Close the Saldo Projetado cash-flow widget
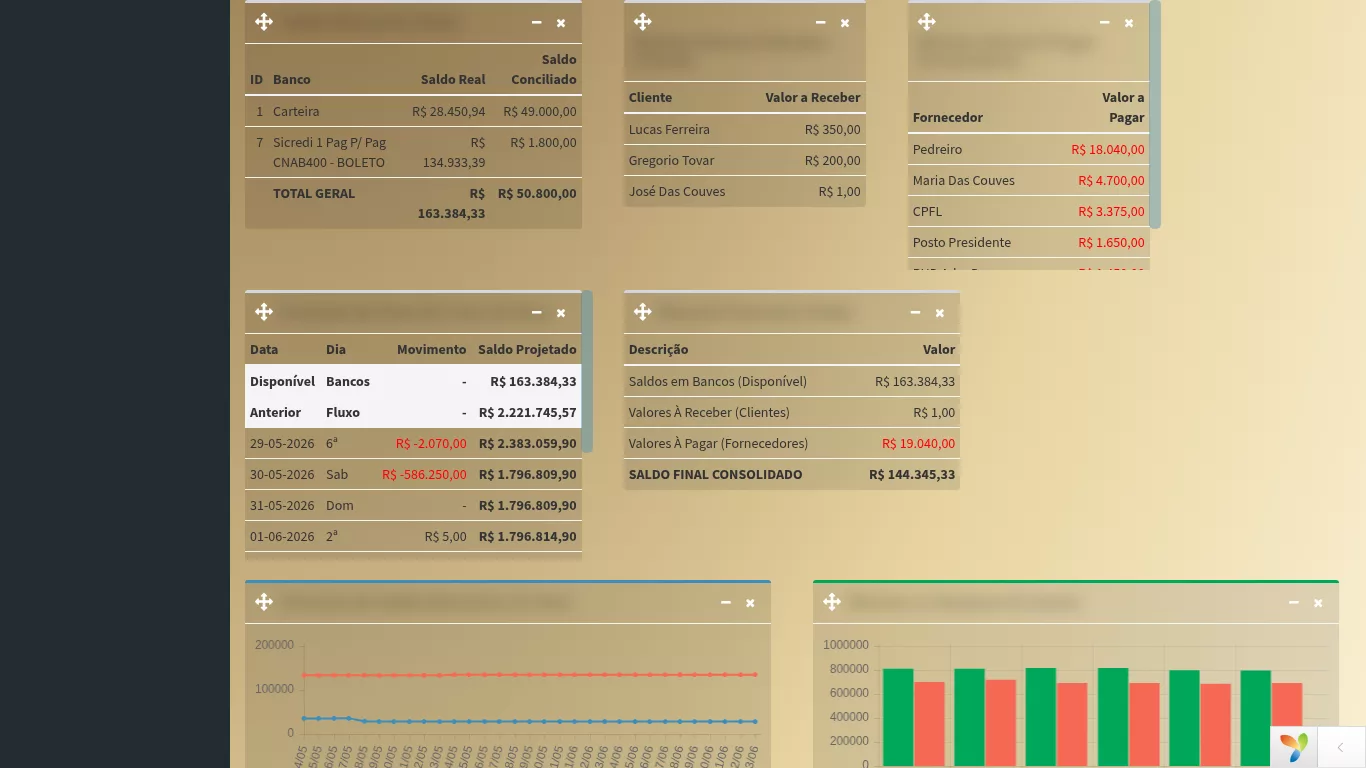 pos(561,313)
